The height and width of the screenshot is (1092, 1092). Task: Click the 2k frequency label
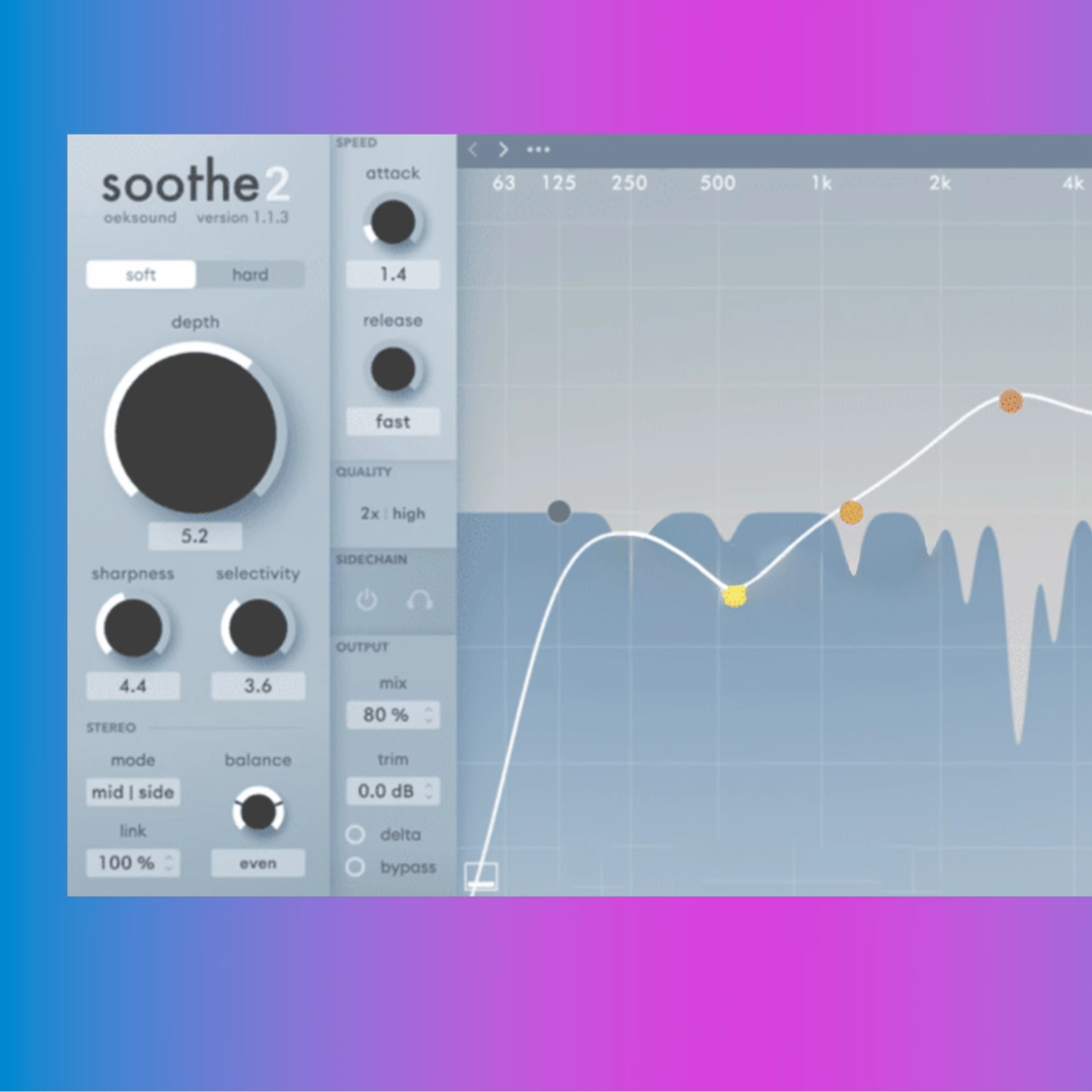(x=940, y=183)
